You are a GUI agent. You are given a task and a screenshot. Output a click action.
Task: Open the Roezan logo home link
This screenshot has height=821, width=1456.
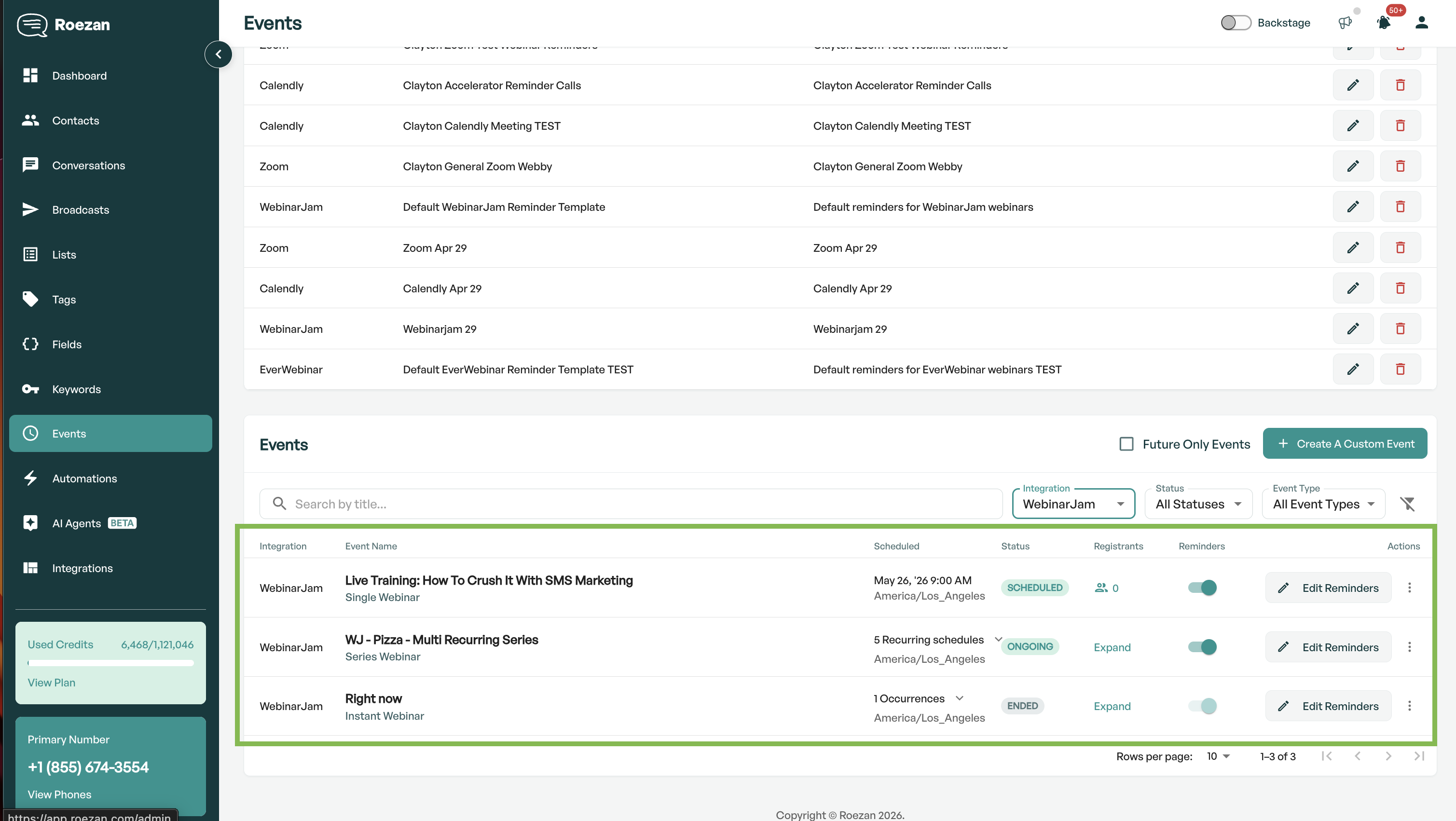click(x=64, y=24)
